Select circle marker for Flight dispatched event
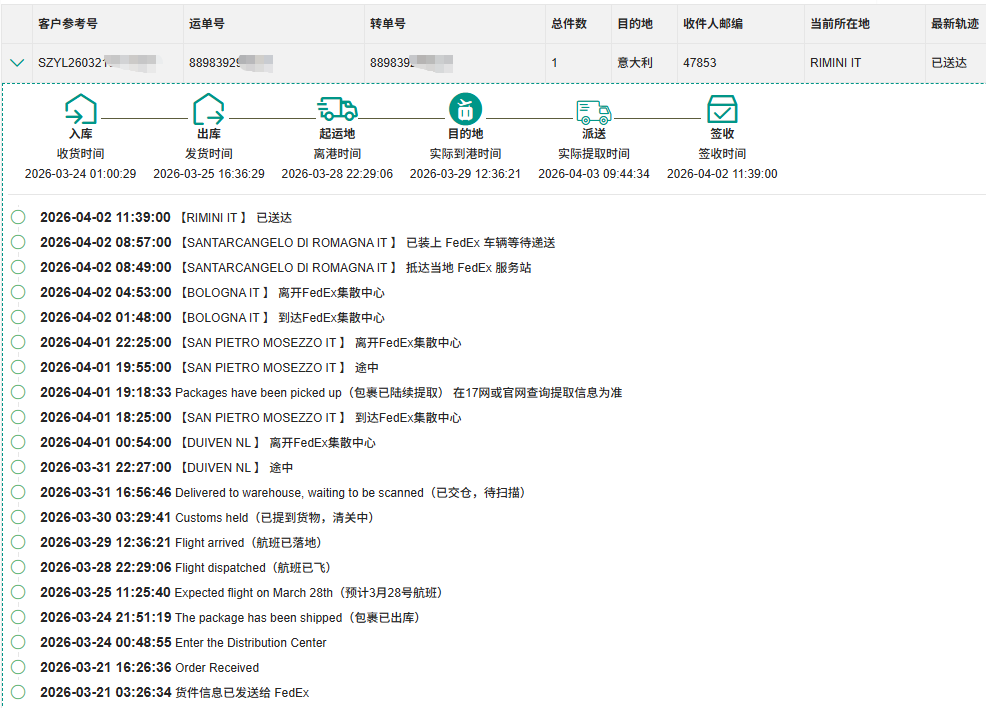Viewport: 986px width, 708px height. 18,567
